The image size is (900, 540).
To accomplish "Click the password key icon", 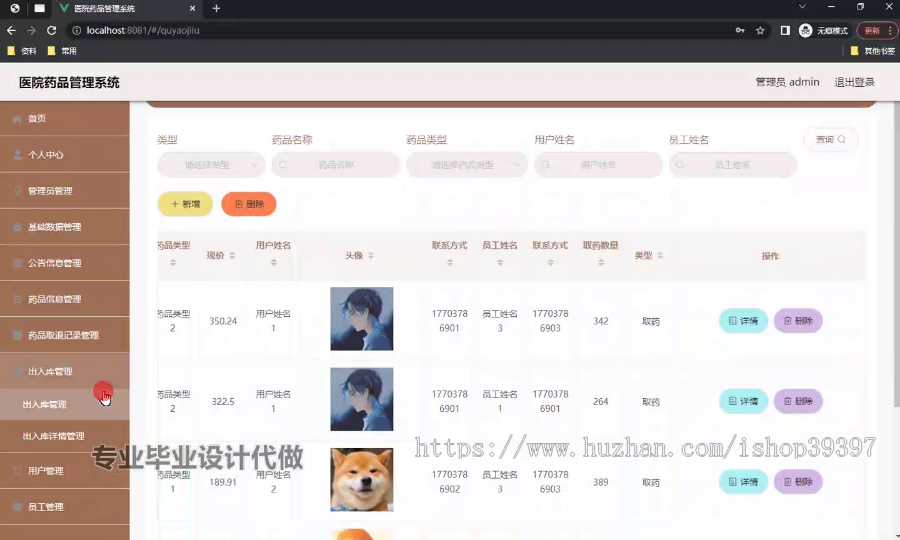I will (x=740, y=30).
